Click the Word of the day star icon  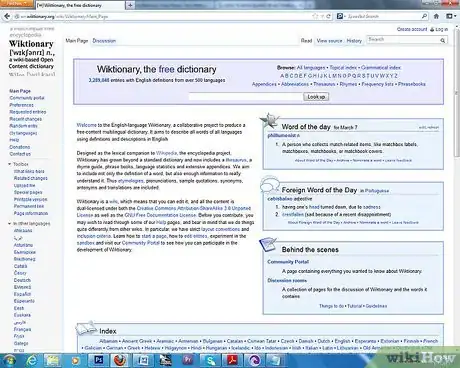tap(270, 120)
